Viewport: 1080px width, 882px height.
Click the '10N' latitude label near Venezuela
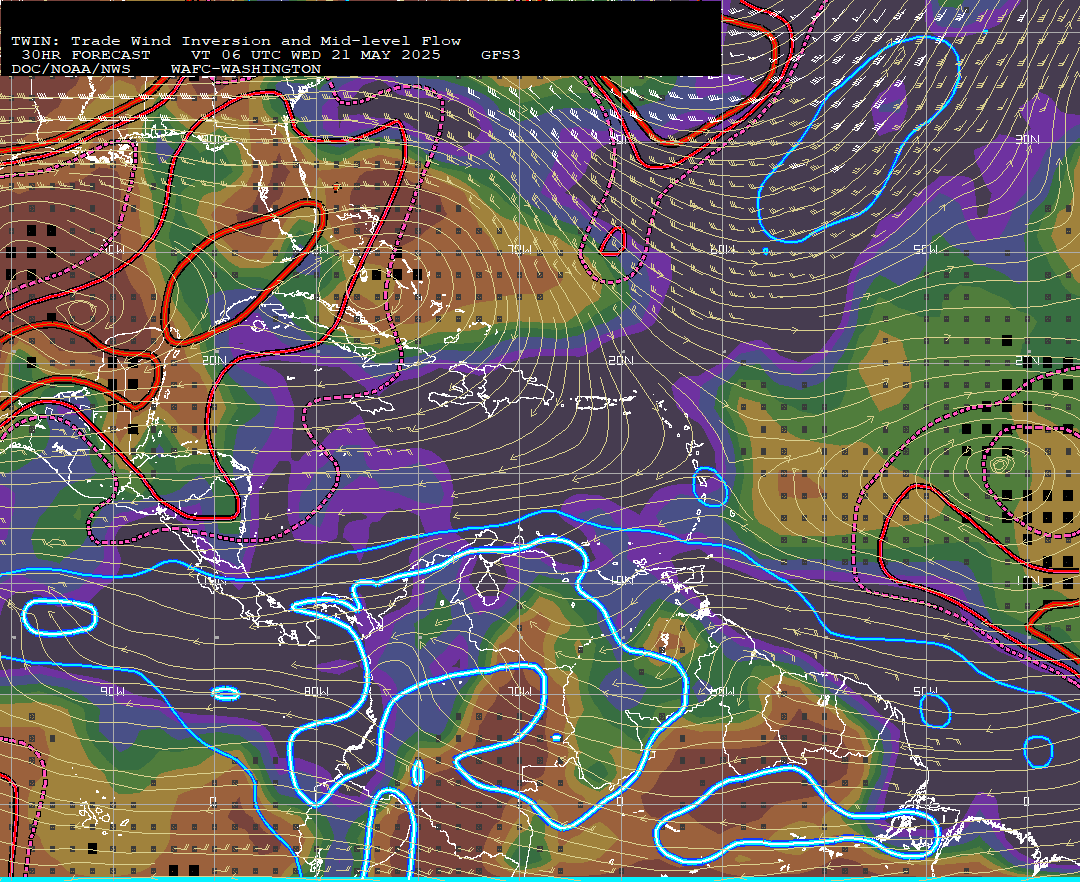tap(621, 580)
